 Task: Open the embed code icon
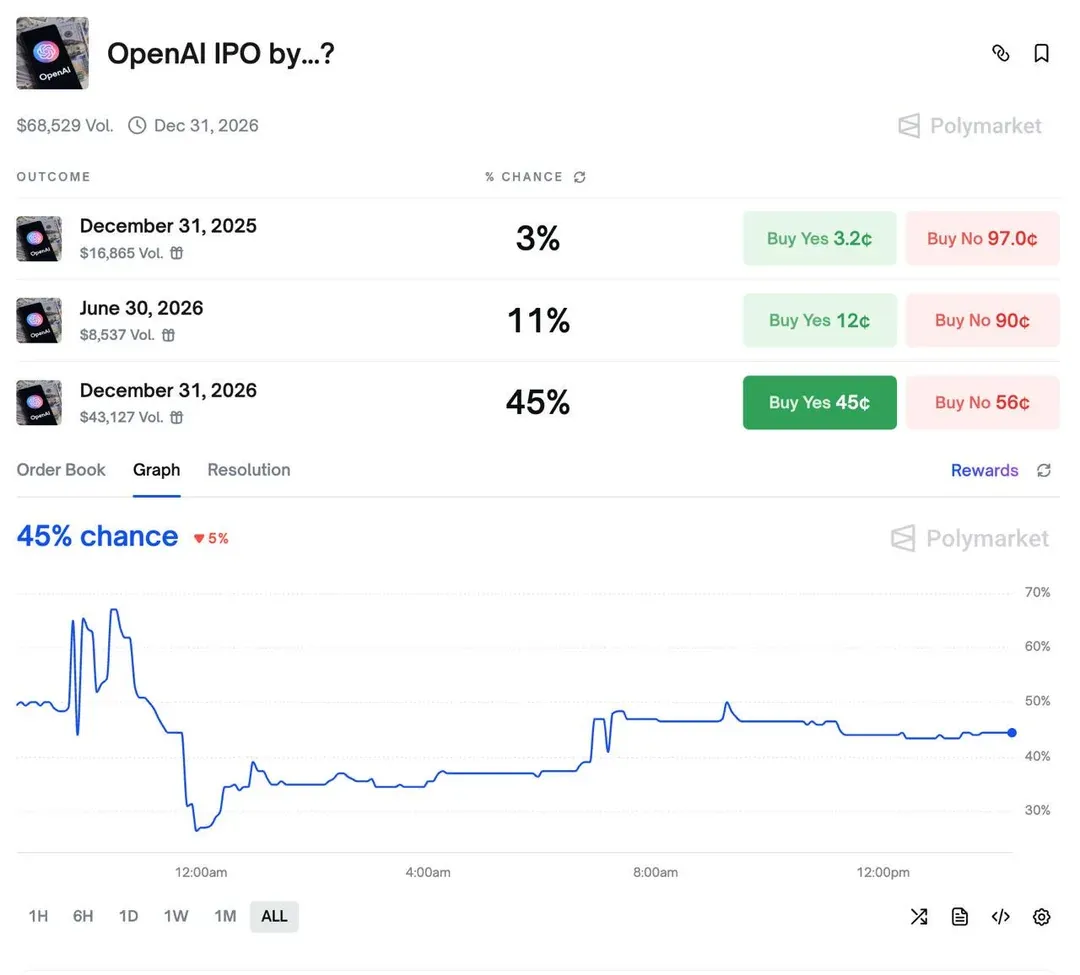click(x=1000, y=916)
